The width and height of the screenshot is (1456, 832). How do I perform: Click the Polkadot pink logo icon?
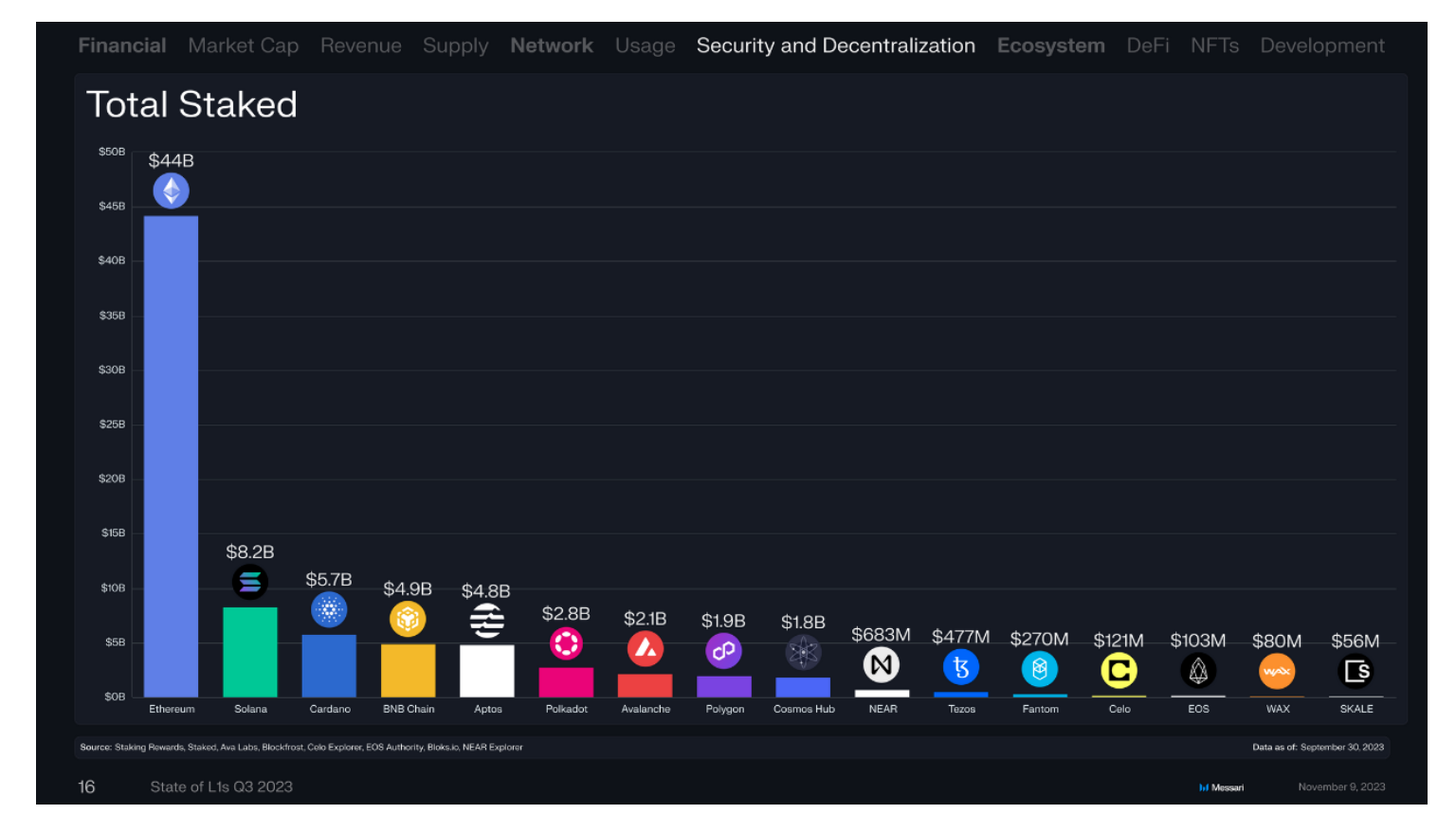pos(566,644)
